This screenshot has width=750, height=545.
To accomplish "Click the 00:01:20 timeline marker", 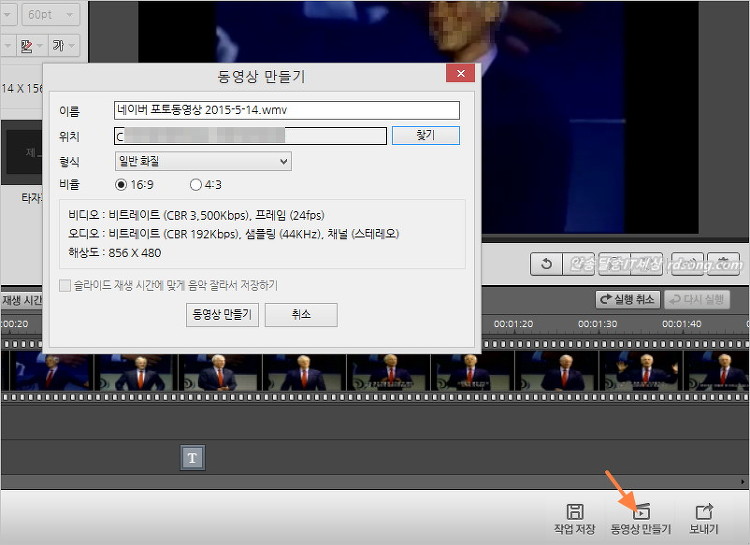I will pos(513,324).
